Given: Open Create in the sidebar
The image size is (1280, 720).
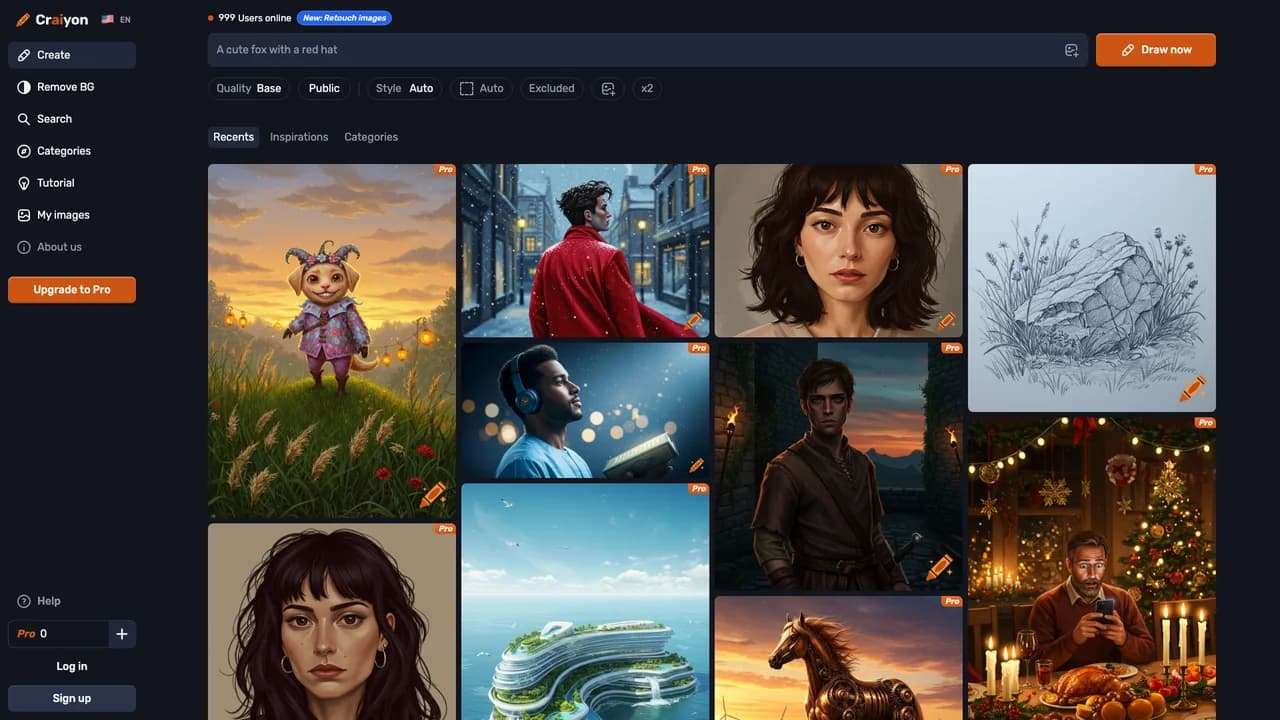Looking at the screenshot, I should pyautogui.click(x=72, y=55).
